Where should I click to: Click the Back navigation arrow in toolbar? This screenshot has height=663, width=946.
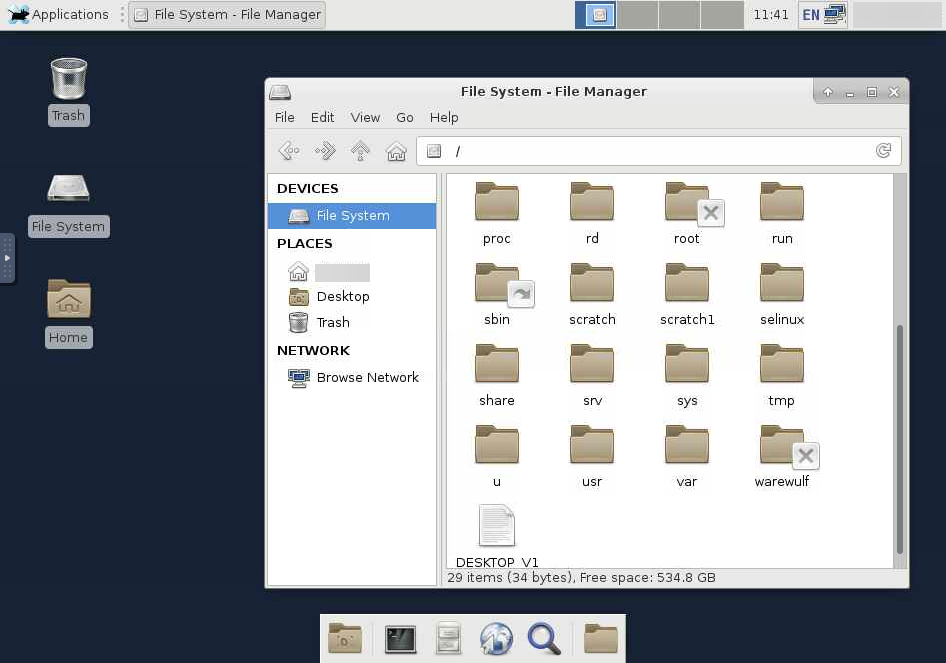(289, 151)
